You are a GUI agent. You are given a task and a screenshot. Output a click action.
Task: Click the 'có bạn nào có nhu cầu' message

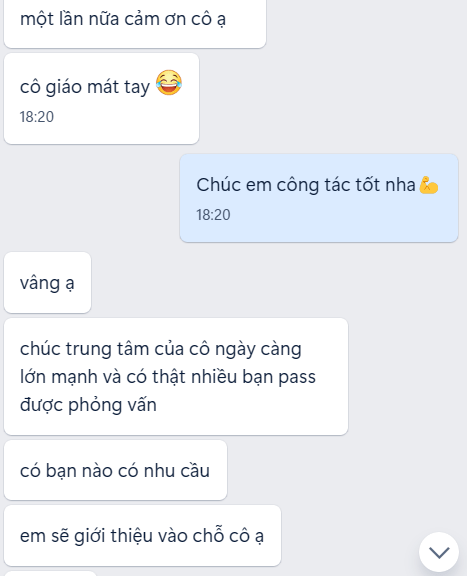(115, 470)
